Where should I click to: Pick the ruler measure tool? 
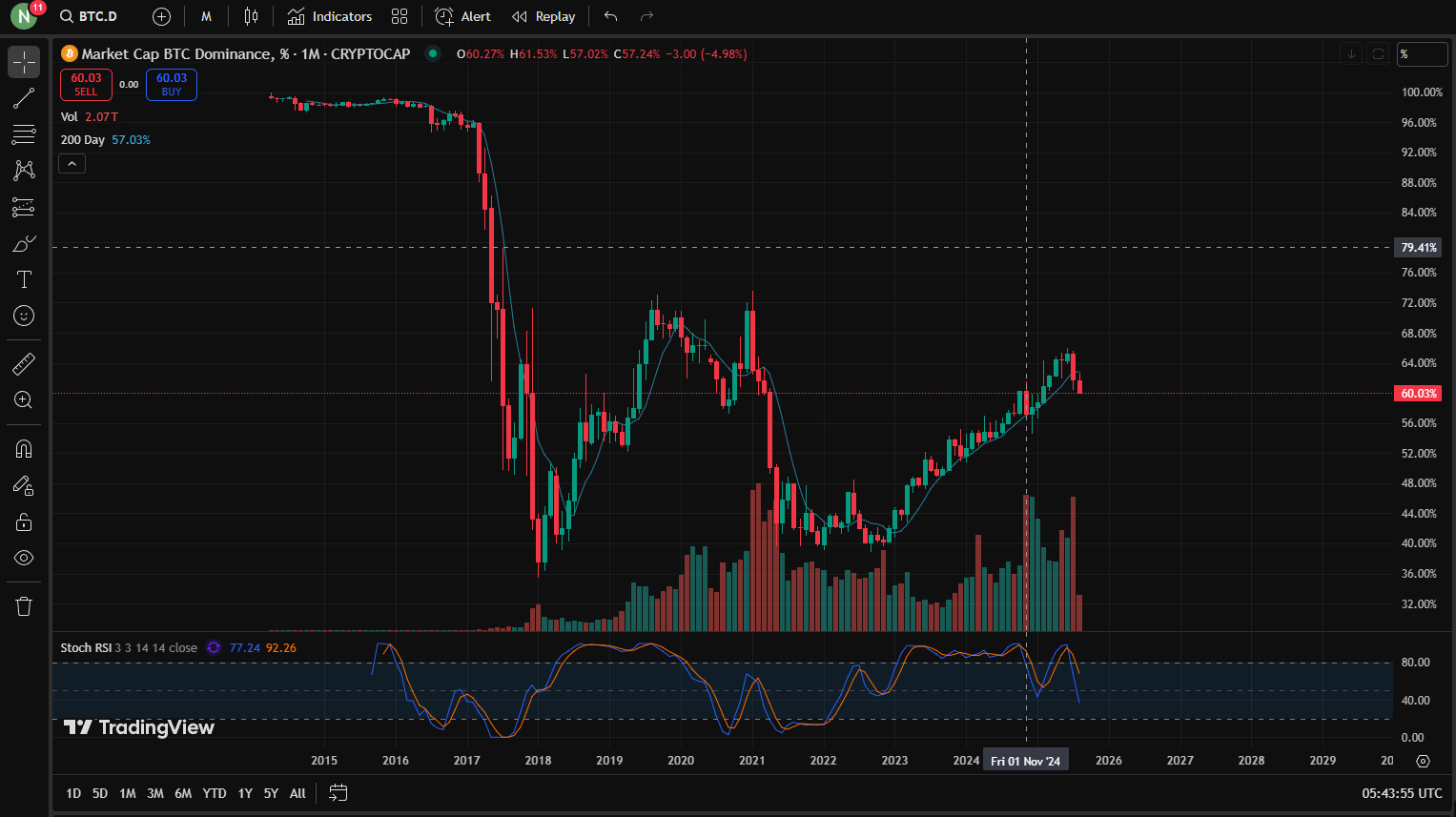tap(24, 363)
